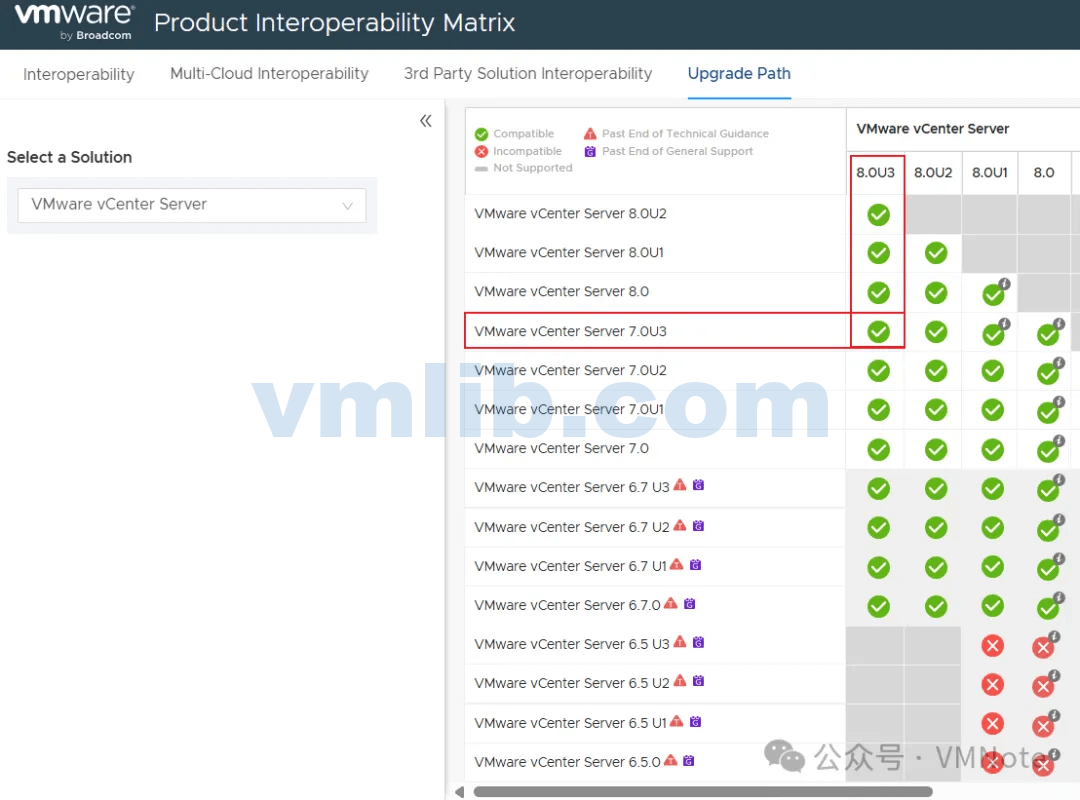Click the left scroll arrow below the matrix

click(460, 791)
